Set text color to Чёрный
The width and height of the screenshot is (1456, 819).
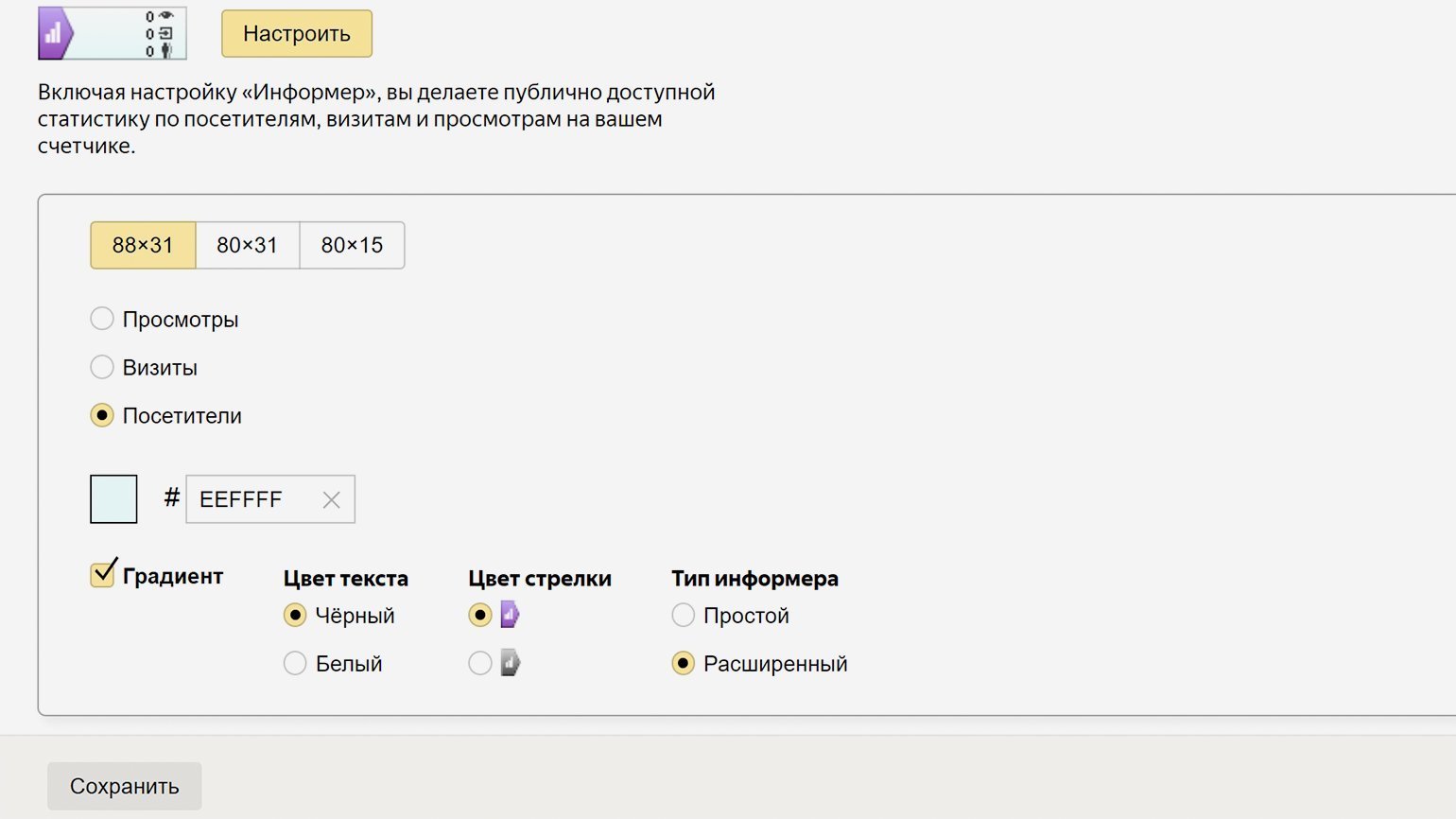click(x=295, y=616)
